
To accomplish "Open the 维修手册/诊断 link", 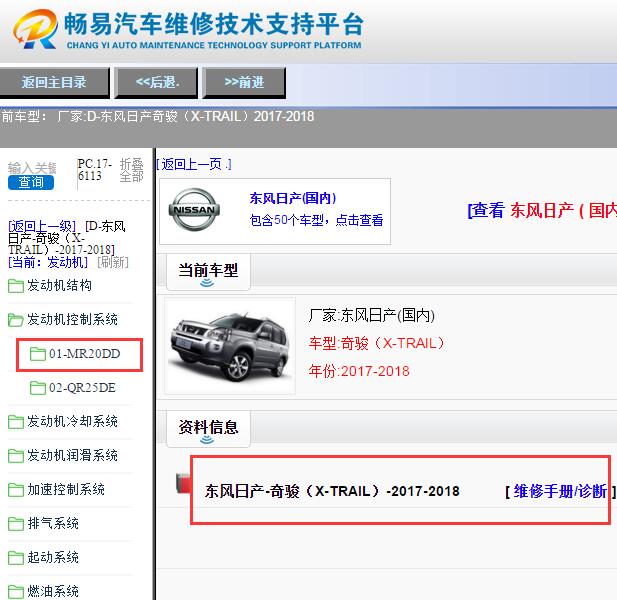I will tap(560, 491).
